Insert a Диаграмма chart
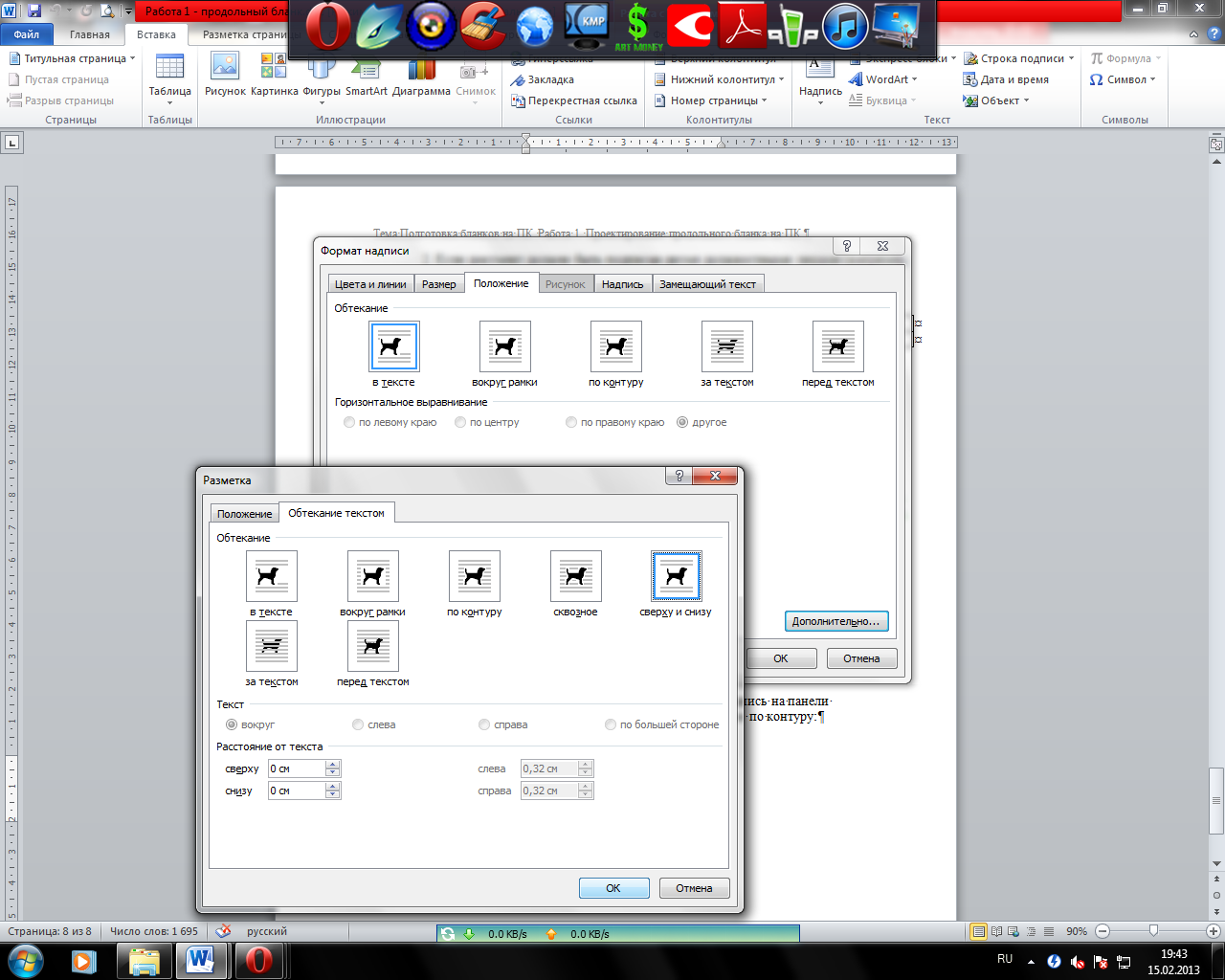The image size is (1225, 980). pos(421,76)
